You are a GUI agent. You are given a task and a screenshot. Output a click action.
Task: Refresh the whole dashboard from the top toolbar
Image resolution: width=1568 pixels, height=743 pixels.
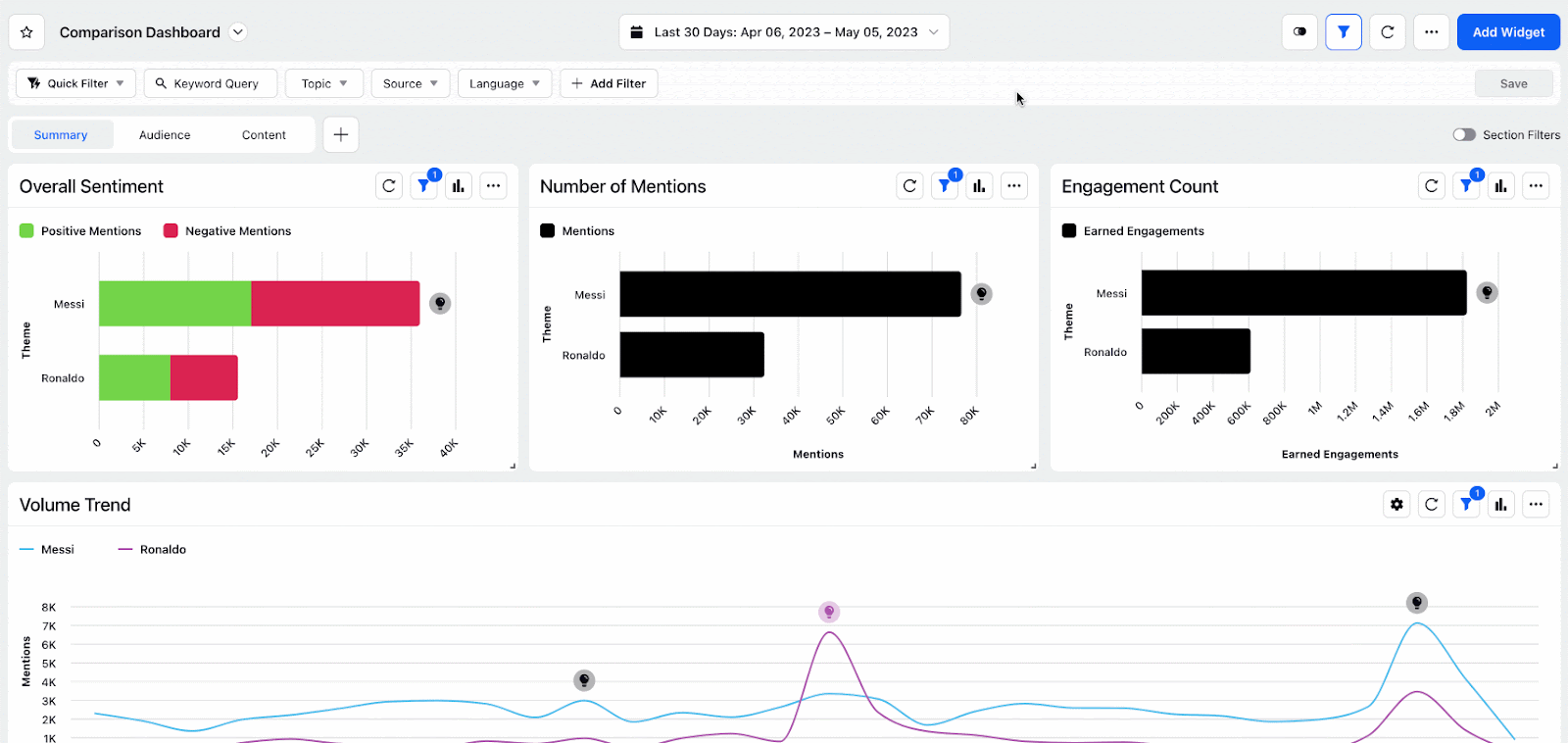(1388, 32)
